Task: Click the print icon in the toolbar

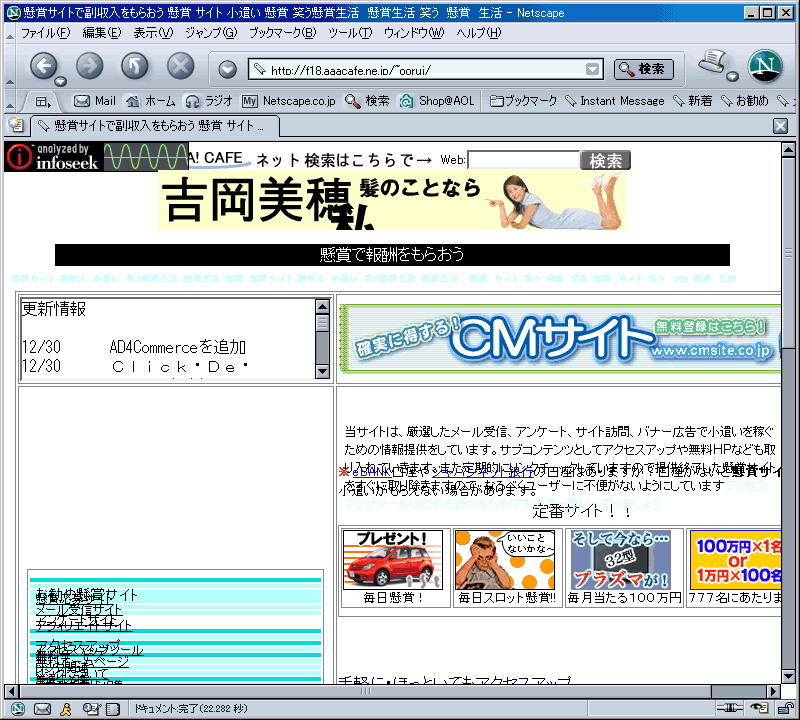Action: 713,62
